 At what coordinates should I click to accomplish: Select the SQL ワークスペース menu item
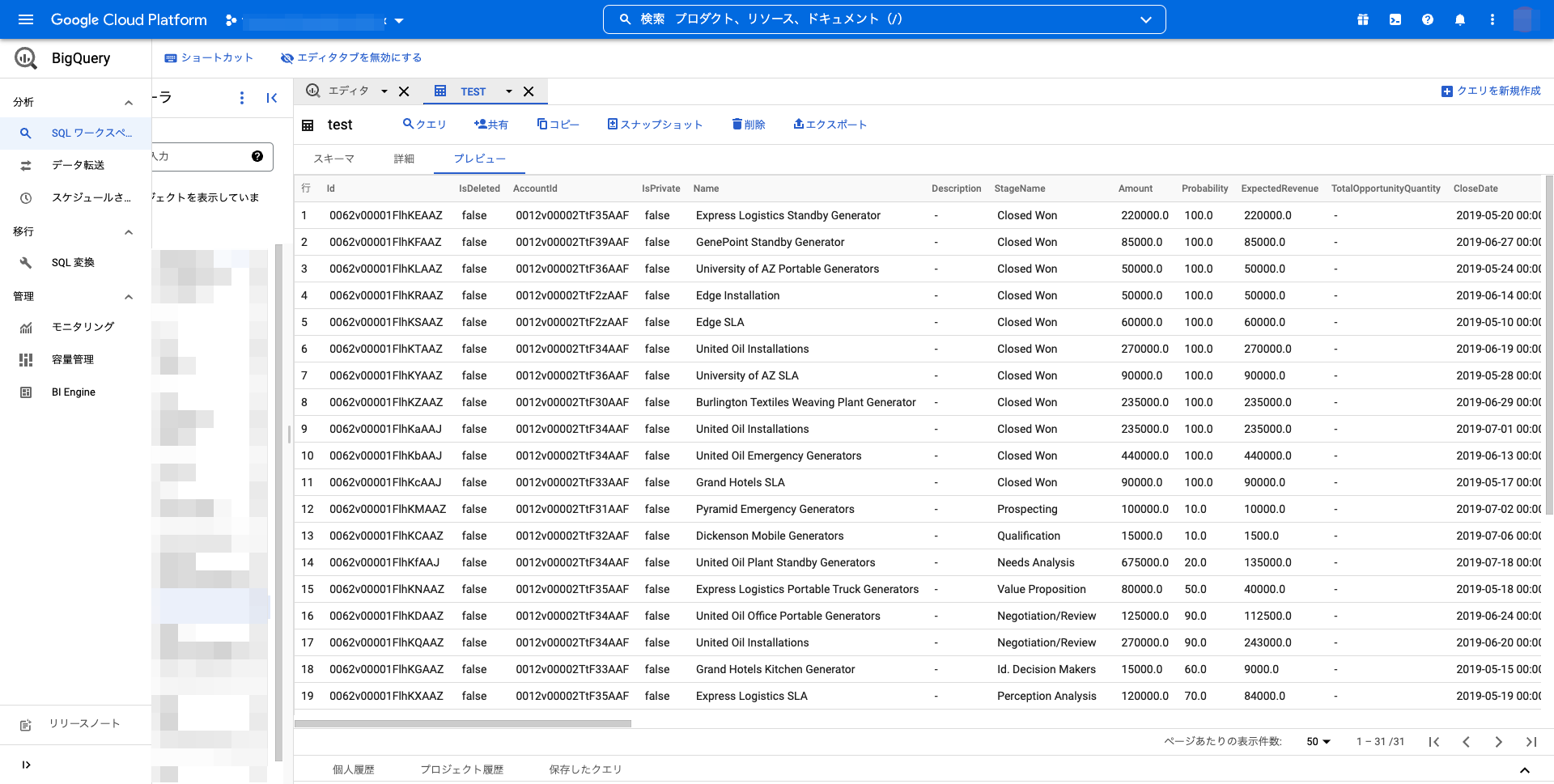coord(75,133)
